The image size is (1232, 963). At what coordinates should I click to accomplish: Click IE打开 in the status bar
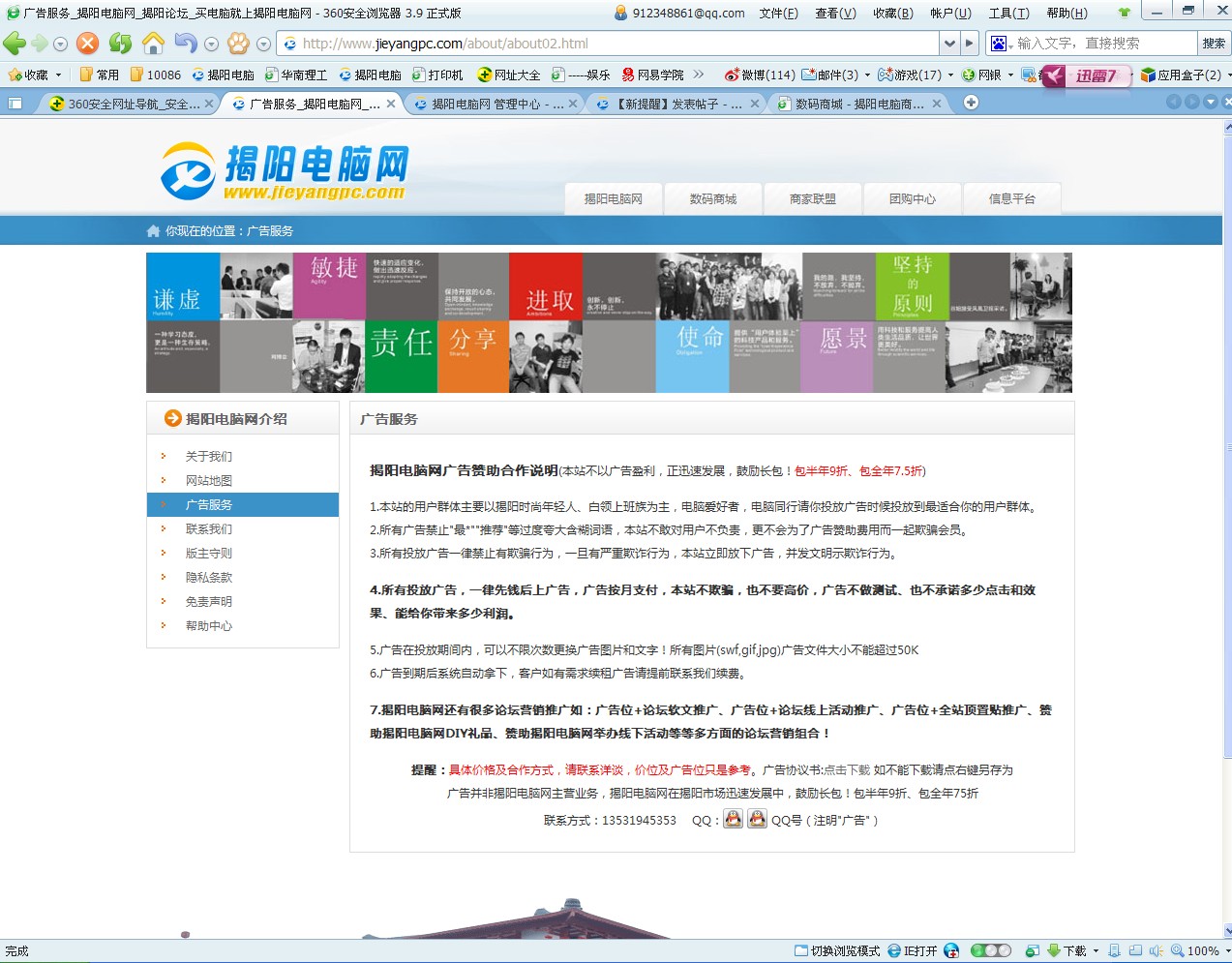(913, 951)
